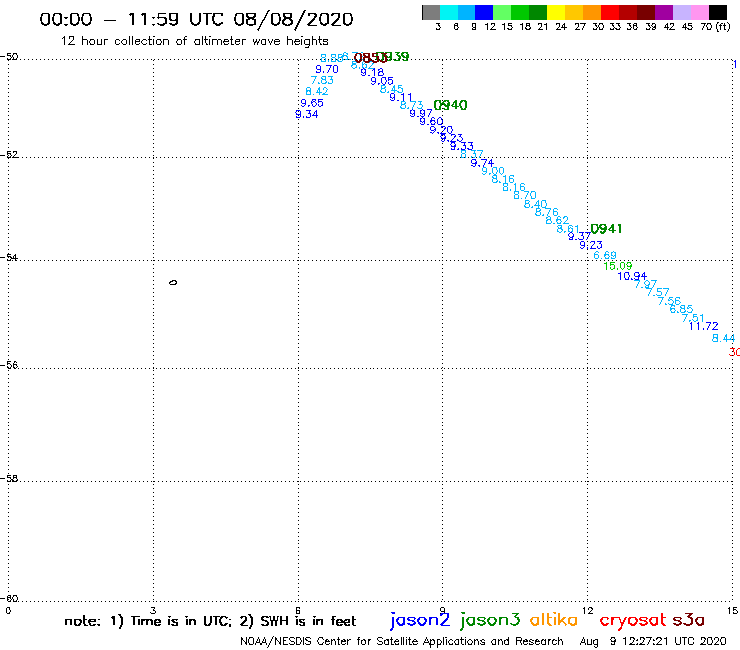The width and height of the screenshot is (740, 650).
Task: Click the -60 latitude axis label
Action: [9, 599]
